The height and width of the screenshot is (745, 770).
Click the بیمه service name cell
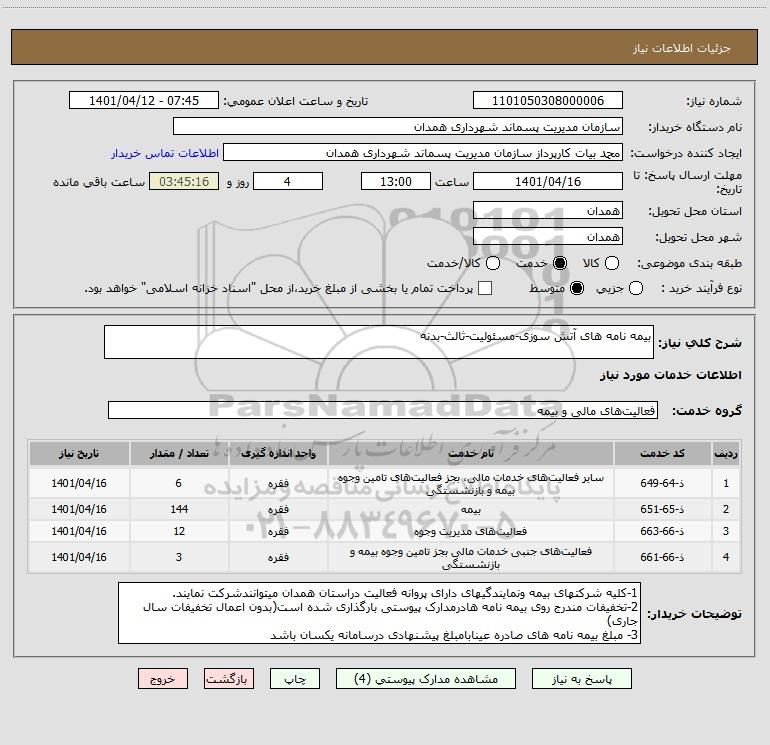[x=470, y=509]
